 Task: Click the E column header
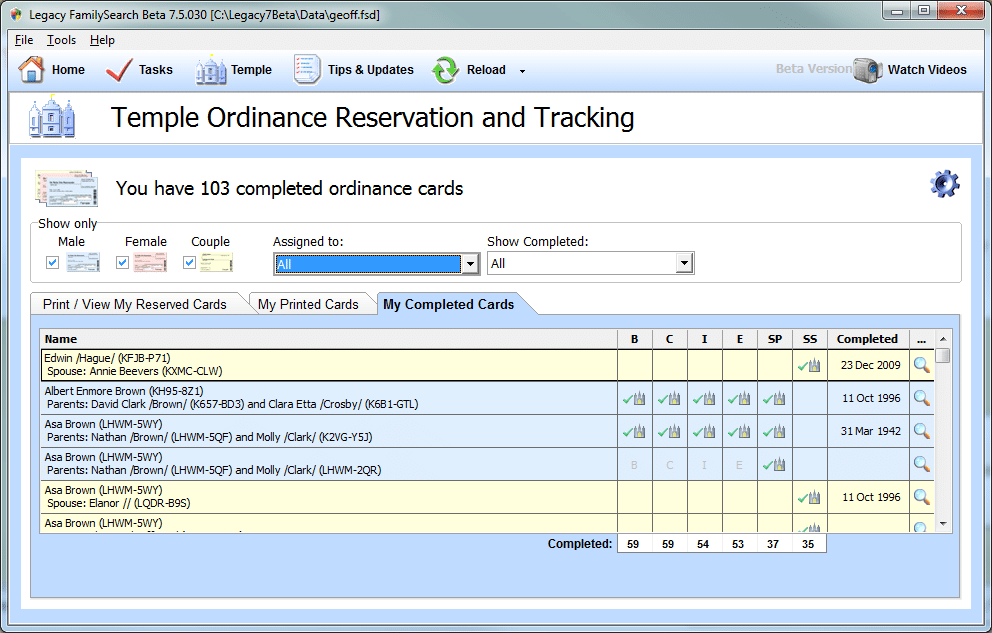click(x=740, y=339)
